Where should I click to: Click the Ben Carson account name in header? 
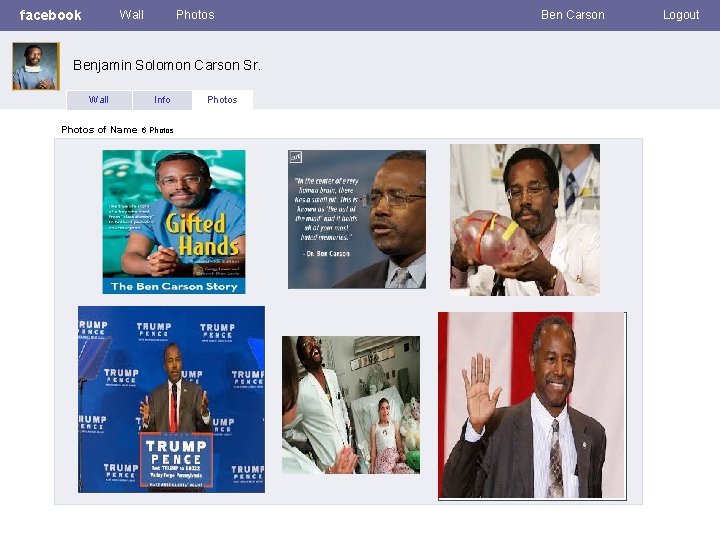[573, 15]
